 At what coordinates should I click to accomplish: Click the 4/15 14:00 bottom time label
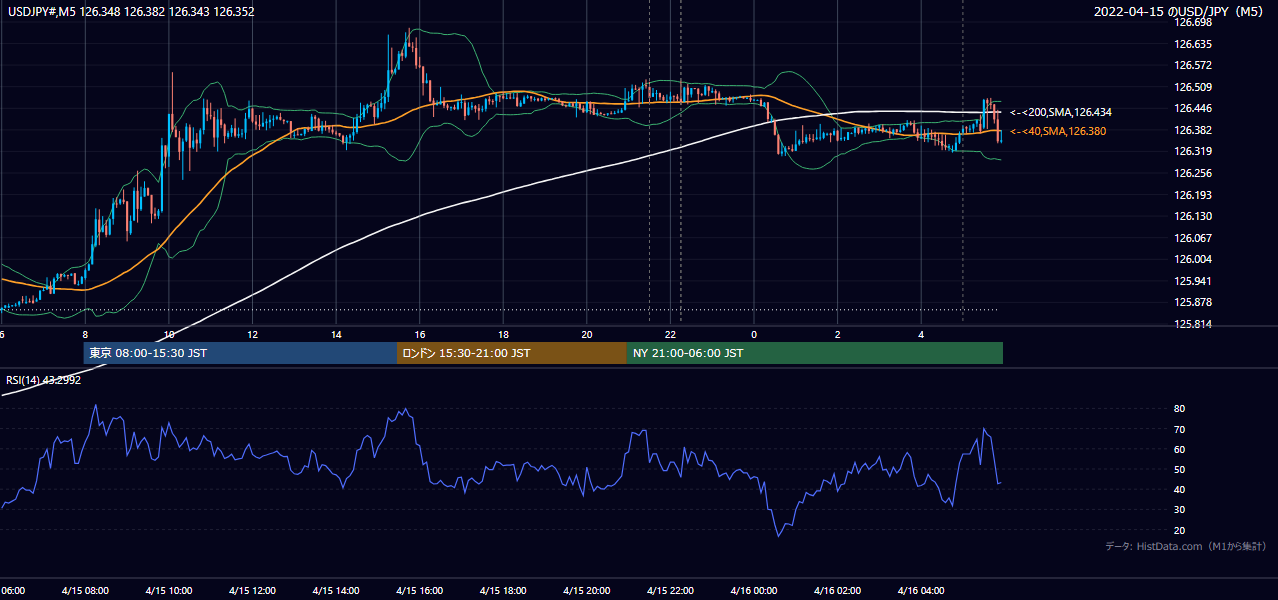[x=336, y=590]
